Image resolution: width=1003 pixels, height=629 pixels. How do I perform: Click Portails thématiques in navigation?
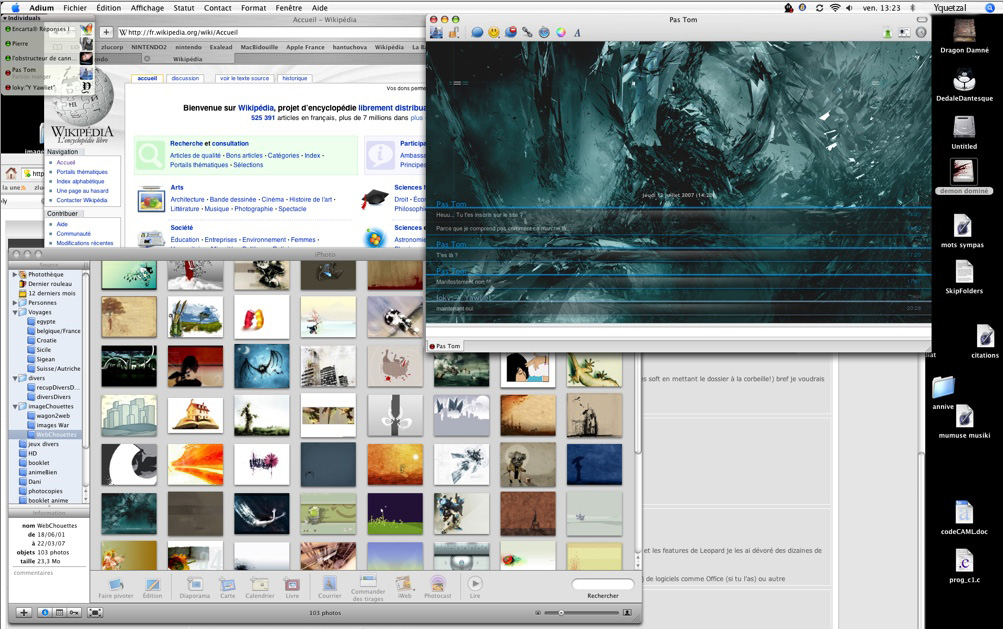(x=82, y=172)
